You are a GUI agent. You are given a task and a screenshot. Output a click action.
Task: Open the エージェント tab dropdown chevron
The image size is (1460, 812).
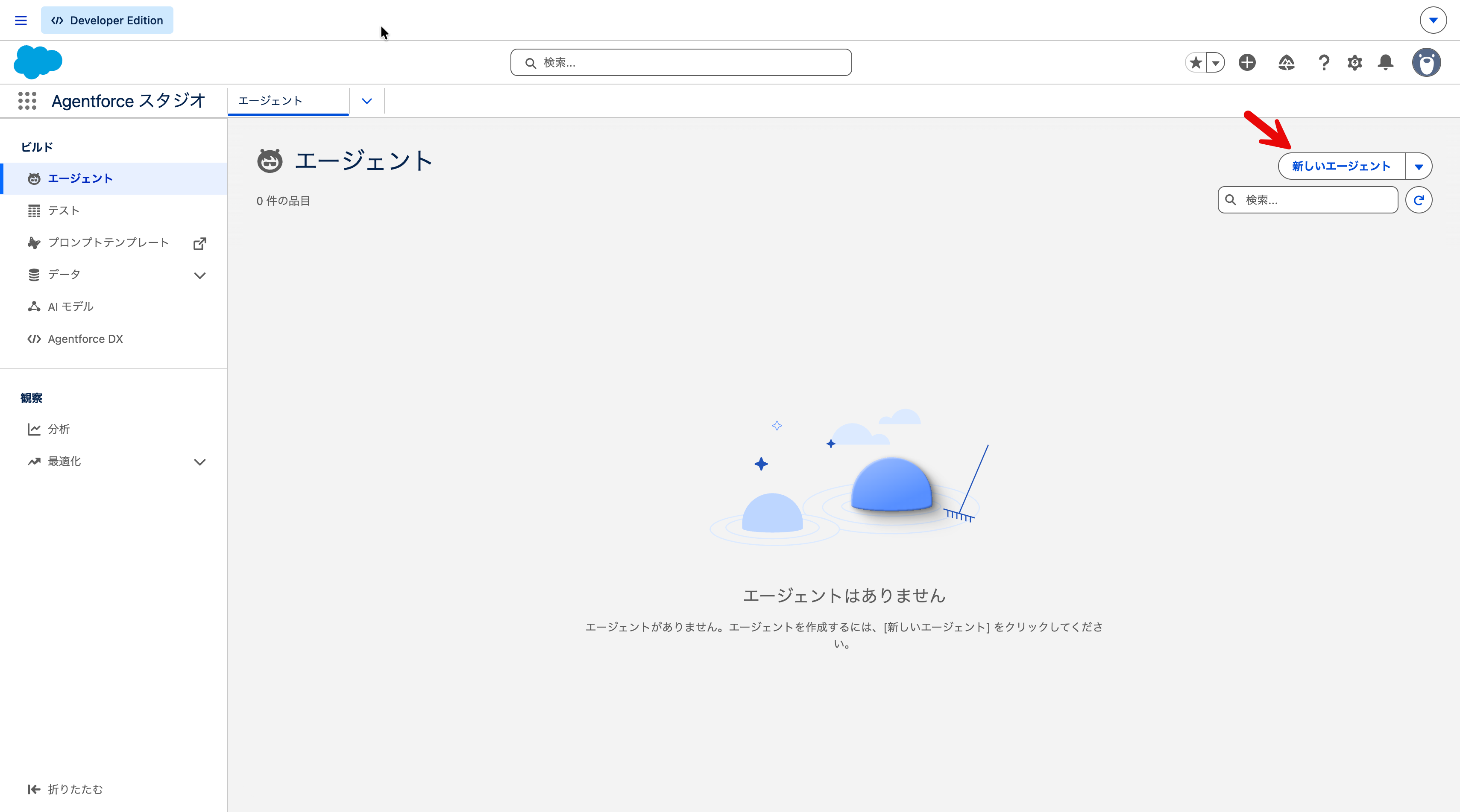pyautogui.click(x=366, y=101)
